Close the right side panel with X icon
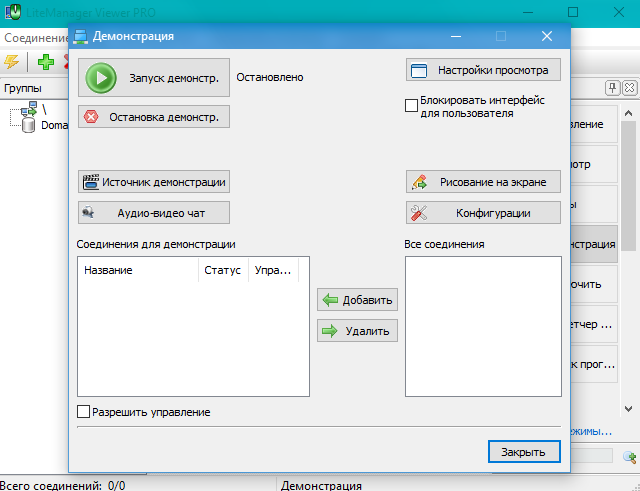 [630, 88]
